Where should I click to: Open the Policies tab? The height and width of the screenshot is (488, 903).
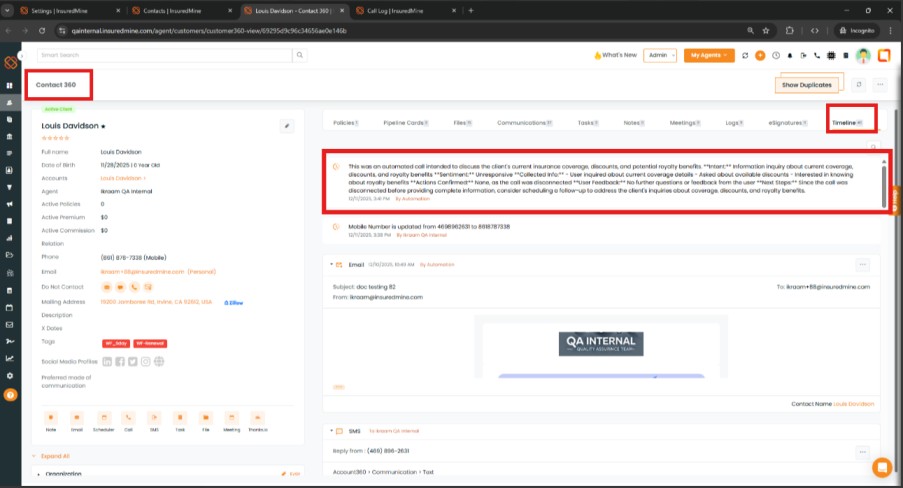click(x=346, y=122)
